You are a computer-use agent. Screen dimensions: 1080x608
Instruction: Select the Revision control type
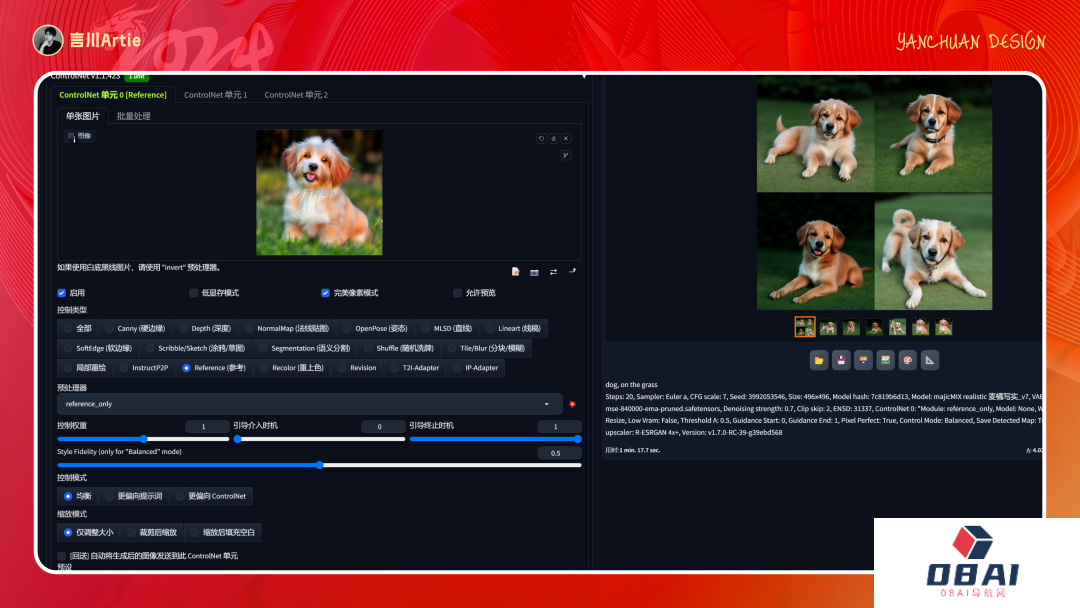[357, 368]
